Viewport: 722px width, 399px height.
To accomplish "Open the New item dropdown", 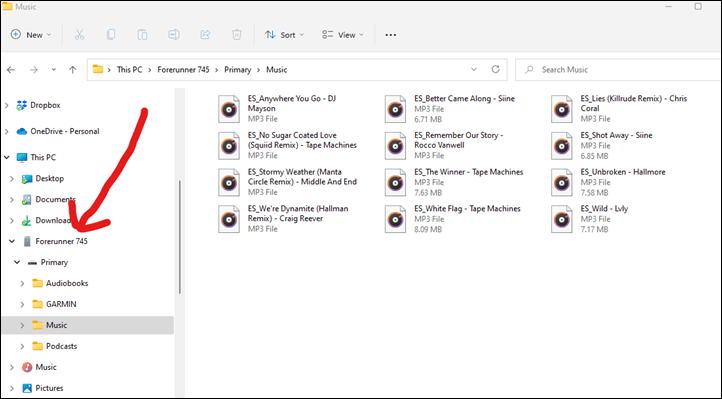I will (31, 35).
